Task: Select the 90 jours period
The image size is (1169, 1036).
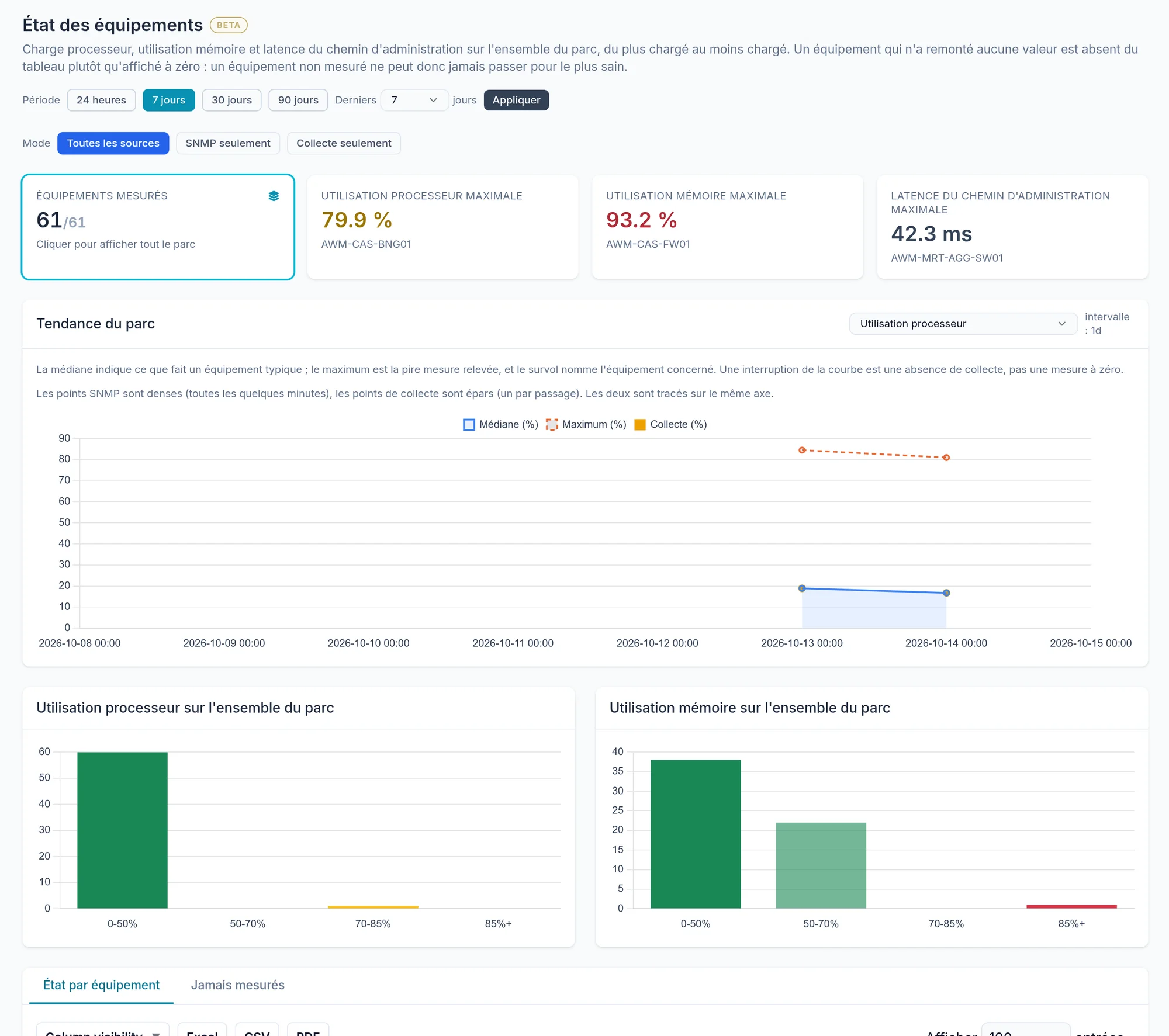Action: tap(298, 100)
